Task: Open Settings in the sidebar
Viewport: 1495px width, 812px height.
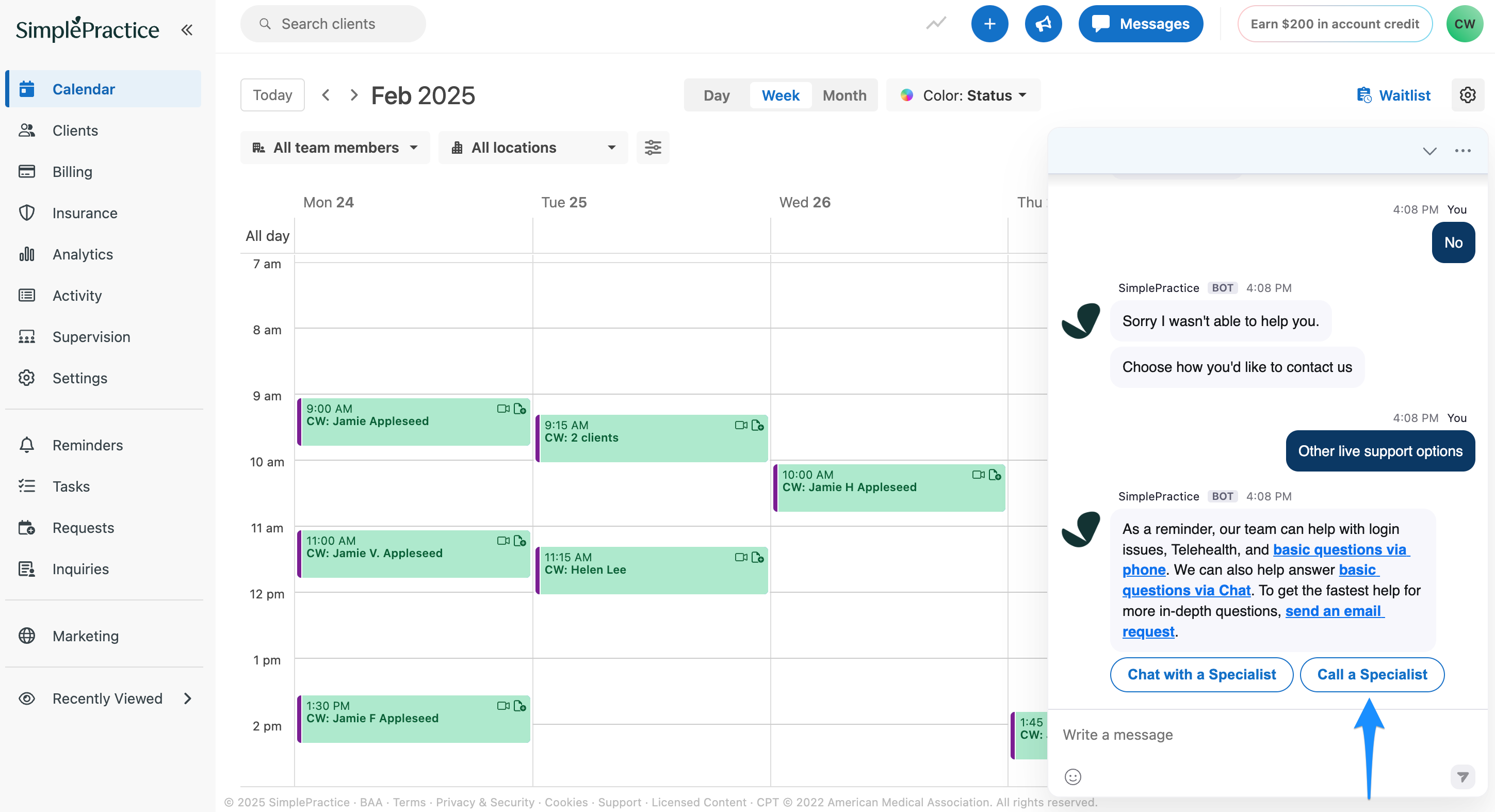Action: (103, 378)
